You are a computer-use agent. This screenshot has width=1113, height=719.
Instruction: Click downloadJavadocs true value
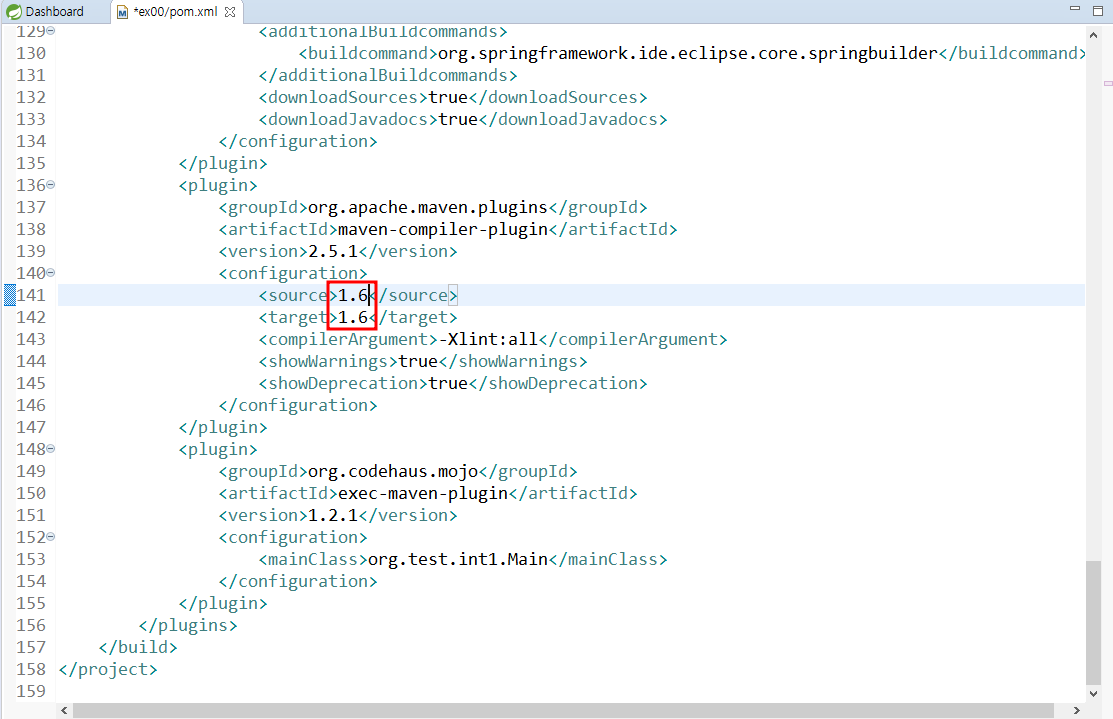click(x=458, y=119)
